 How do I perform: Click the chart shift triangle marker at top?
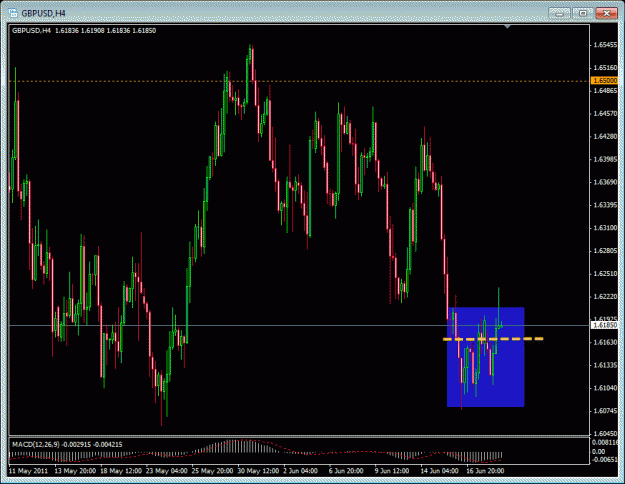coord(507,27)
